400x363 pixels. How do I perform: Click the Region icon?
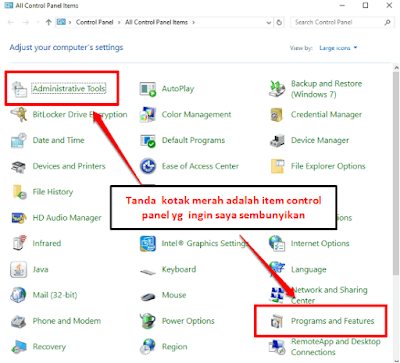148,347
